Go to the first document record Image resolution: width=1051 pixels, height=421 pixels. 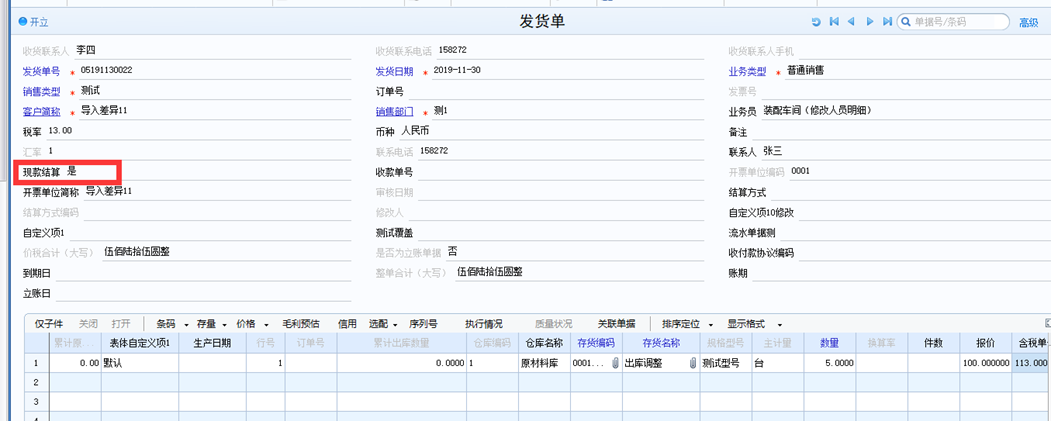pos(834,21)
